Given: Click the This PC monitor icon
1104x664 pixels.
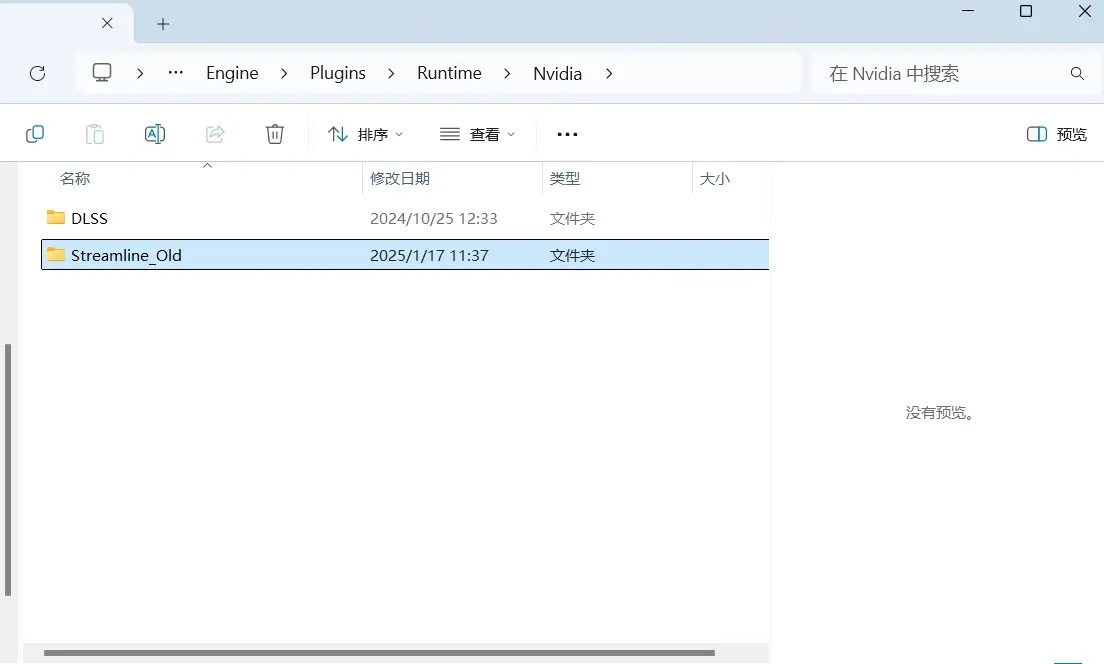Looking at the screenshot, I should tap(101, 73).
